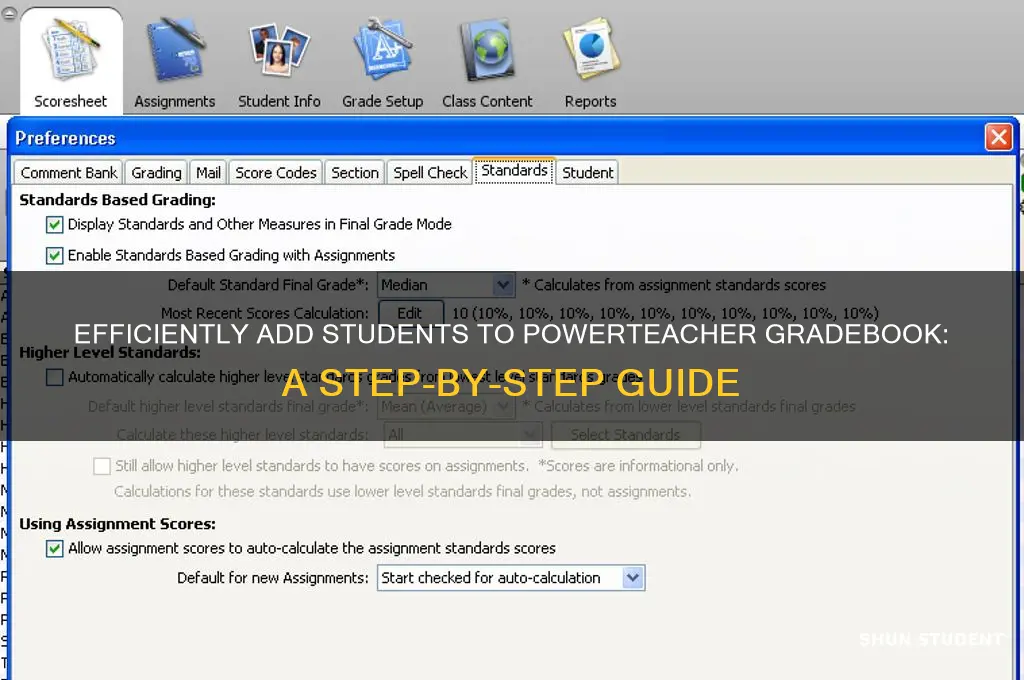1024x680 pixels.
Task: Open Default for new Assignments dropdown
Action: click(511, 578)
